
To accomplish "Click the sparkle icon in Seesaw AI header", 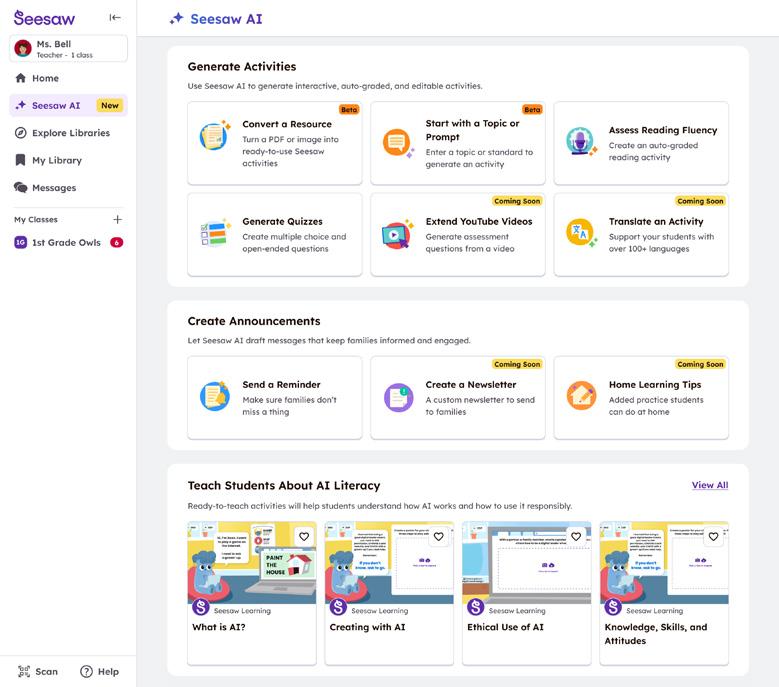I will (x=176, y=19).
